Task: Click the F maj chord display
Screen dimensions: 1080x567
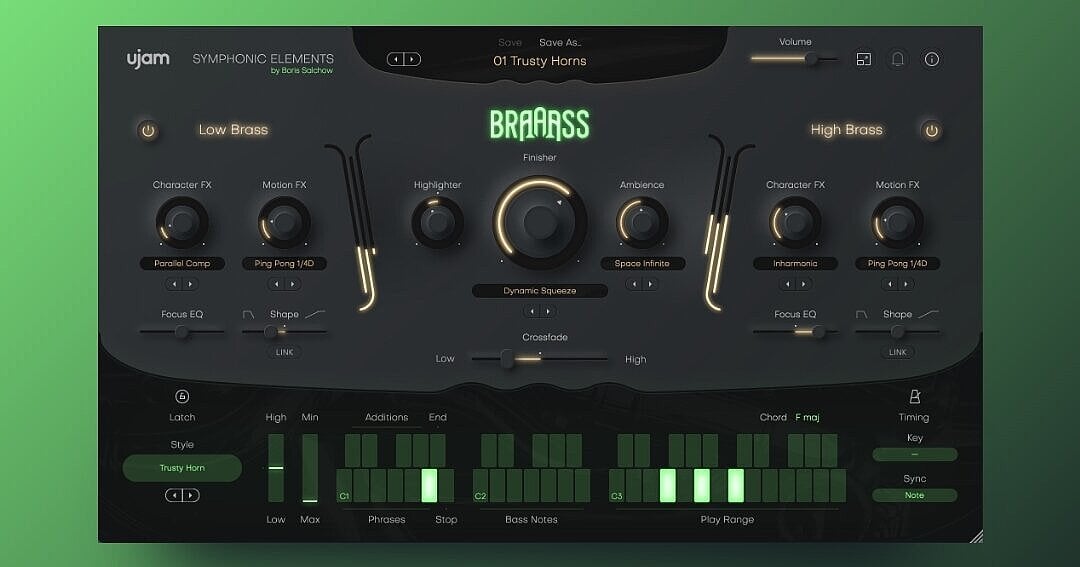Action: 807,417
